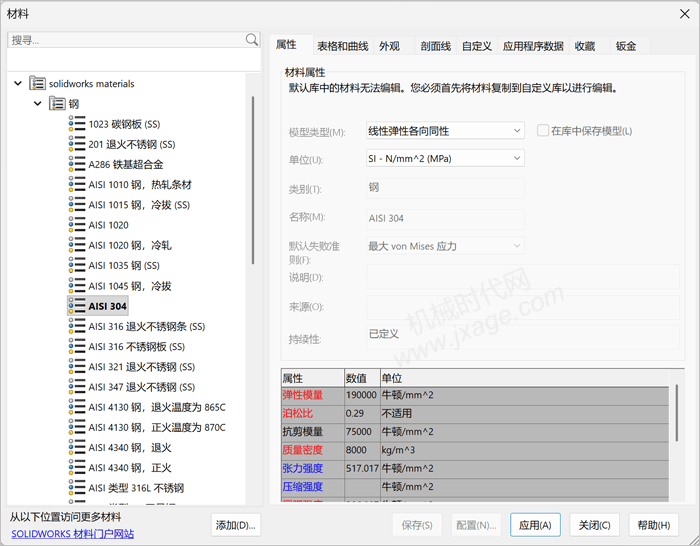Click the icon beside AISI 347 退火不锈钢 (SS)

77,387
